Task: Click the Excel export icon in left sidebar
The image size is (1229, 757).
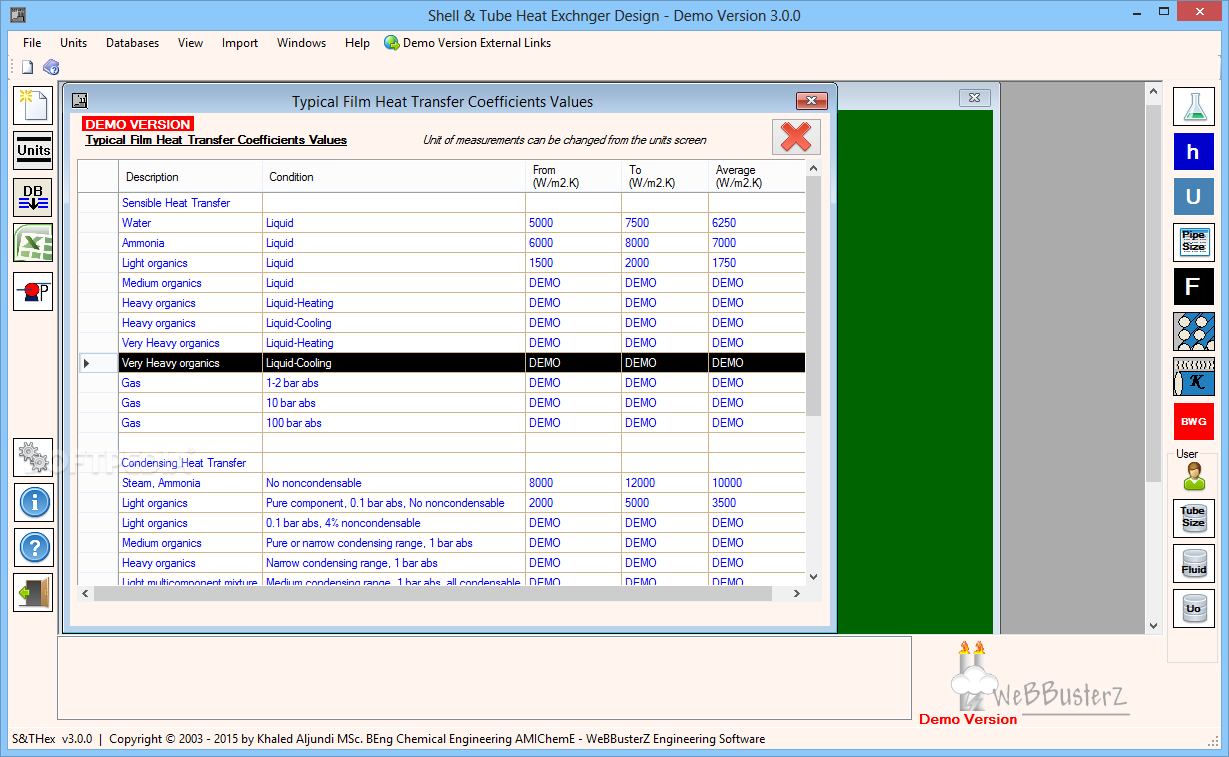Action: (x=33, y=243)
